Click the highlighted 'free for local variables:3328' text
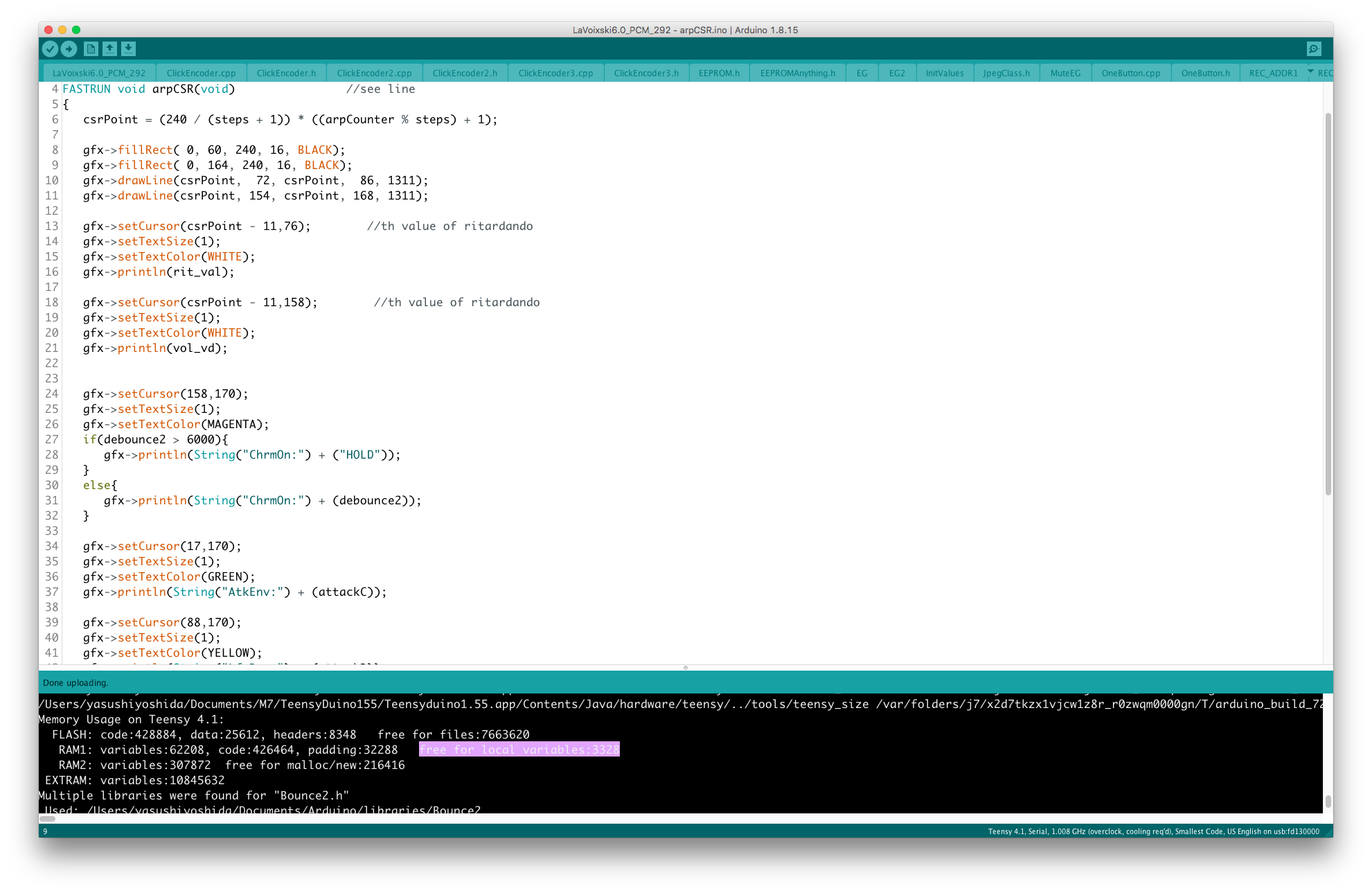 tap(519, 750)
